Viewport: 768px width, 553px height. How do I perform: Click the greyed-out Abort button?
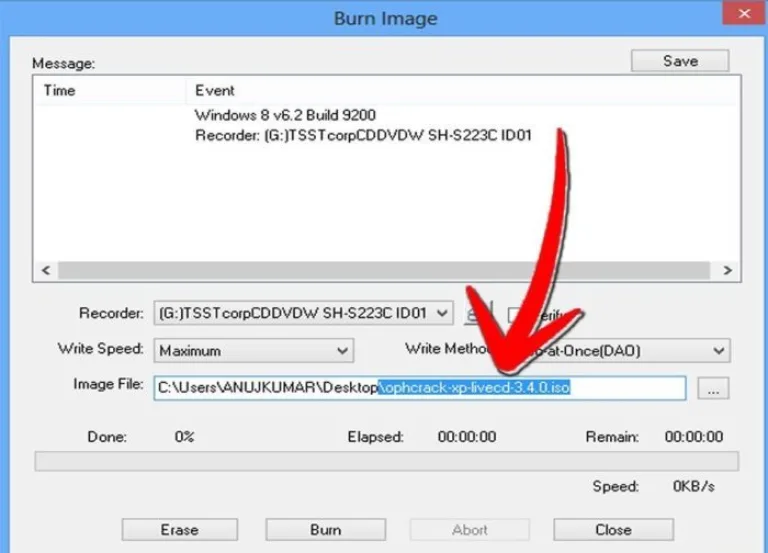pyautogui.click(x=470, y=529)
